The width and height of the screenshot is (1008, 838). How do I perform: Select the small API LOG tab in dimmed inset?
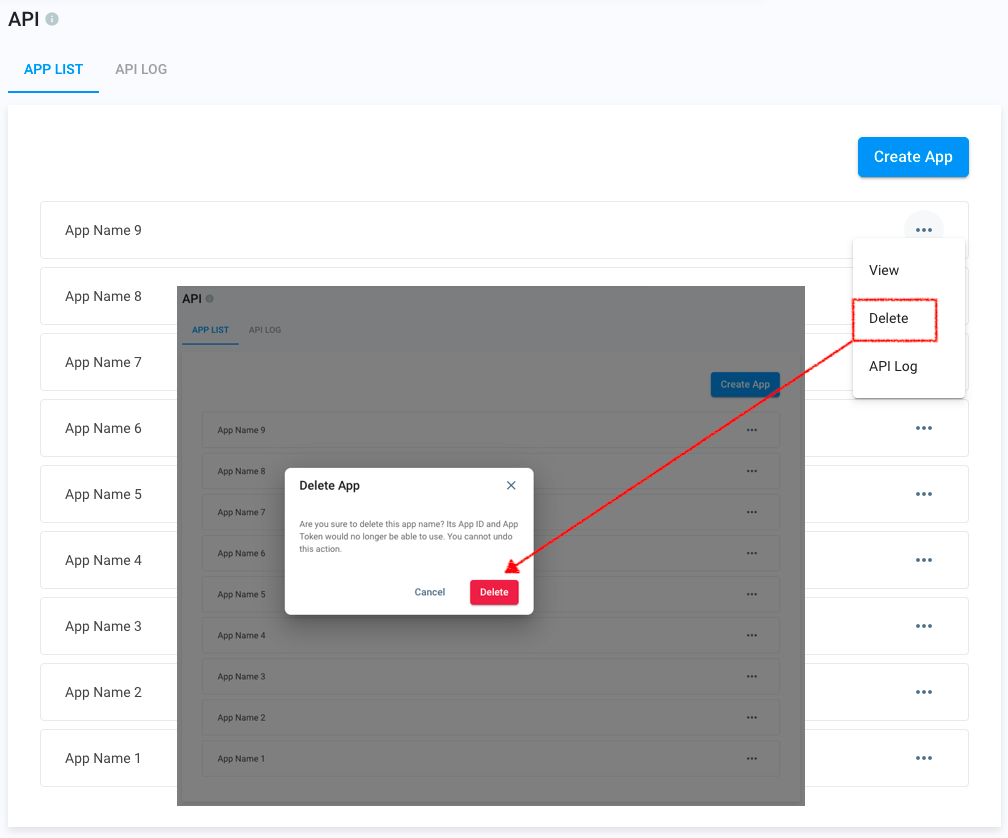click(265, 330)
